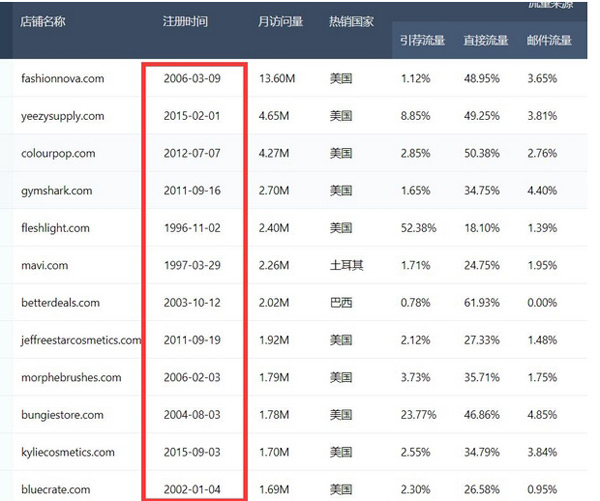Click direct traffic value 61.93%

click(482, 303)
